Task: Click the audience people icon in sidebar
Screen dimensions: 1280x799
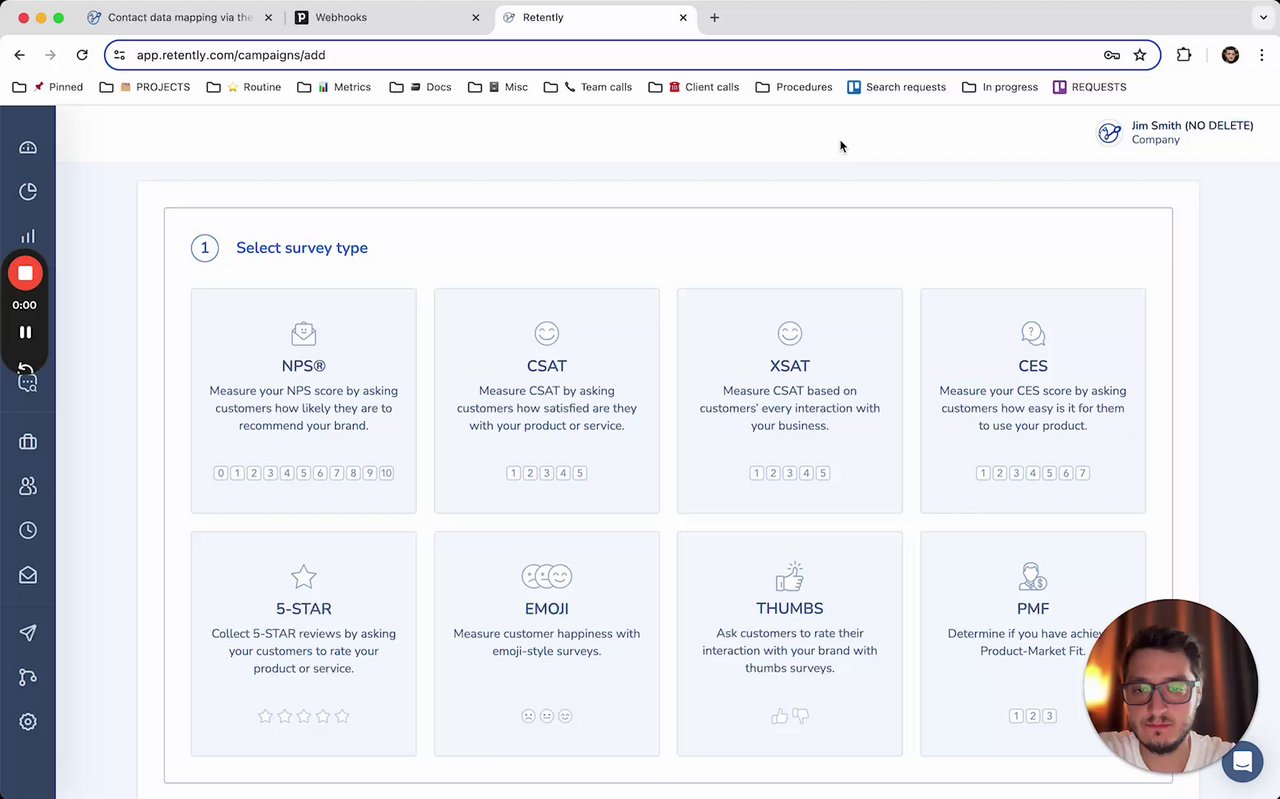Action: click(x=28, y=486)
